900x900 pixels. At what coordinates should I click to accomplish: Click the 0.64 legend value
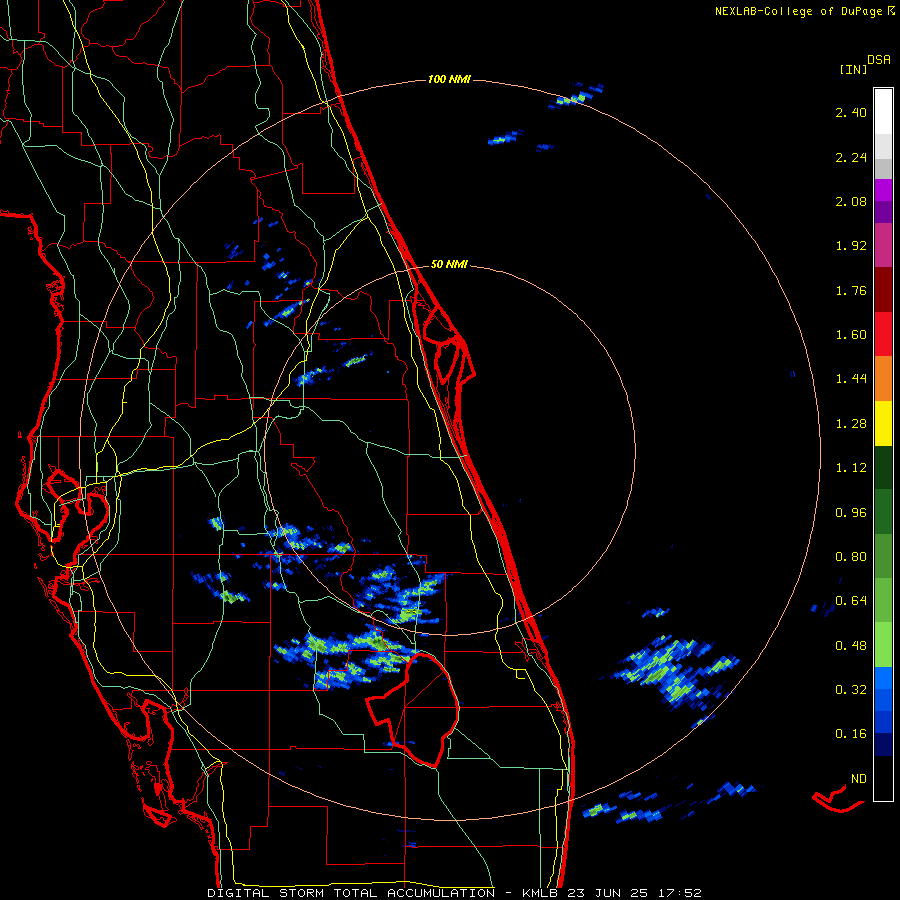851,601
